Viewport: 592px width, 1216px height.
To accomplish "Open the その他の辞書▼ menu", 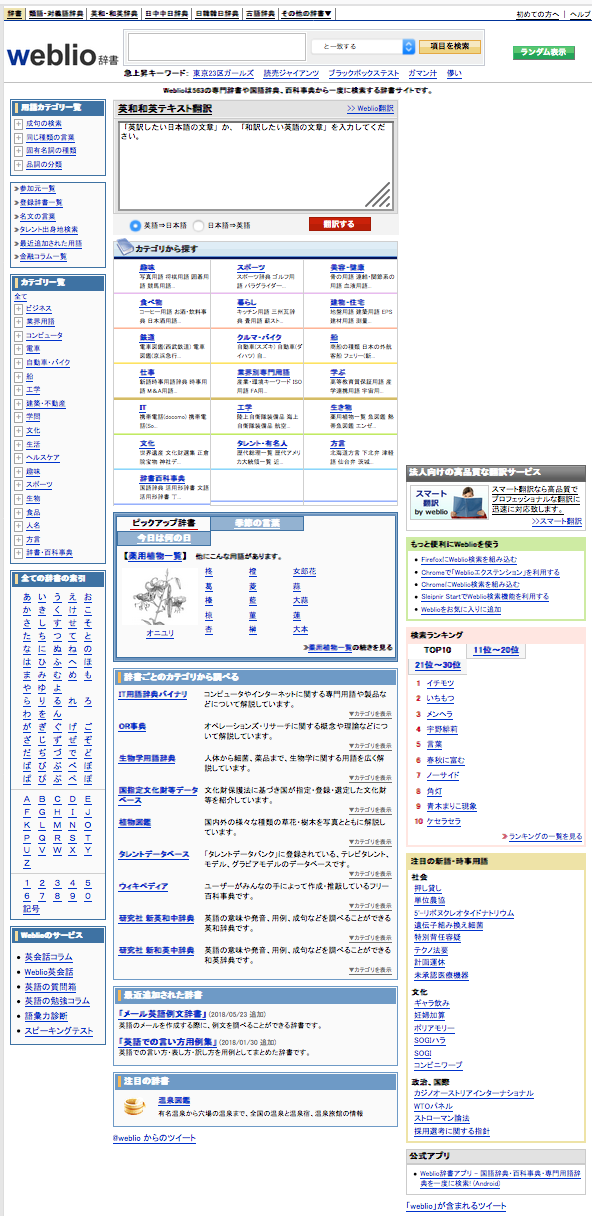I will pos(307,14).
